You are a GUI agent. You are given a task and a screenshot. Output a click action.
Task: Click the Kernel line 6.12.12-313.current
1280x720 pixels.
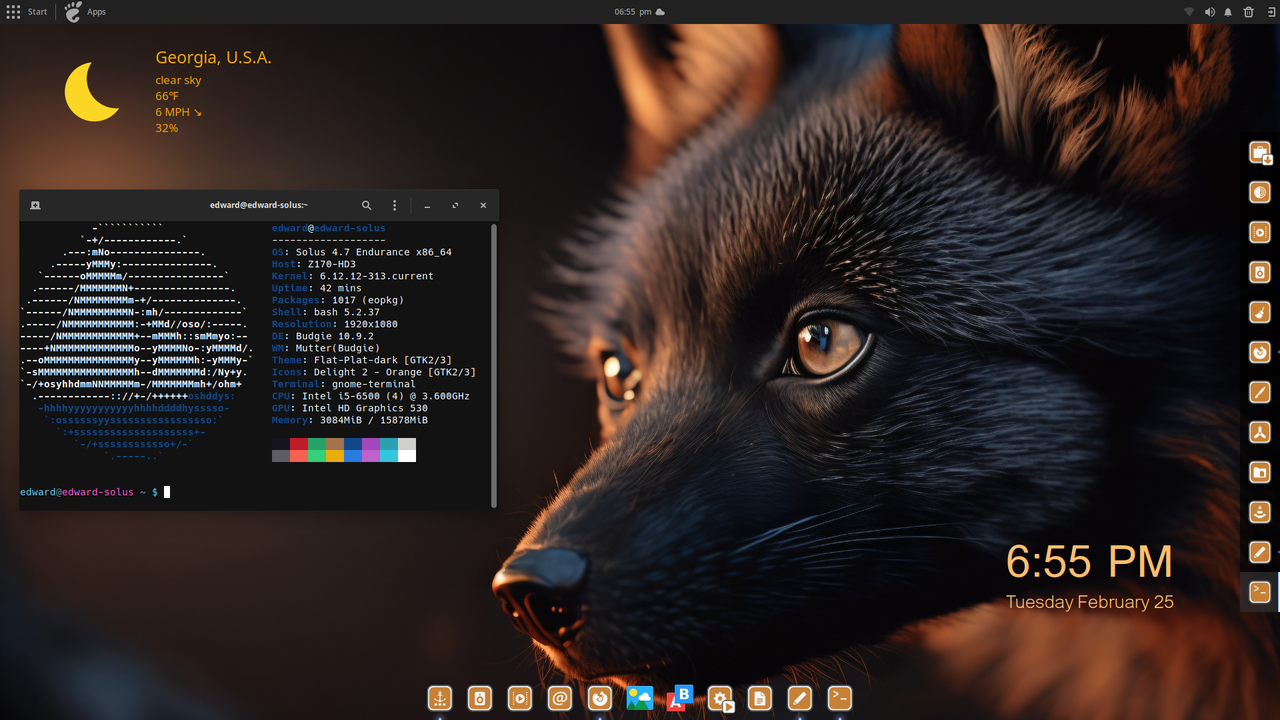(x=353, y=276)
